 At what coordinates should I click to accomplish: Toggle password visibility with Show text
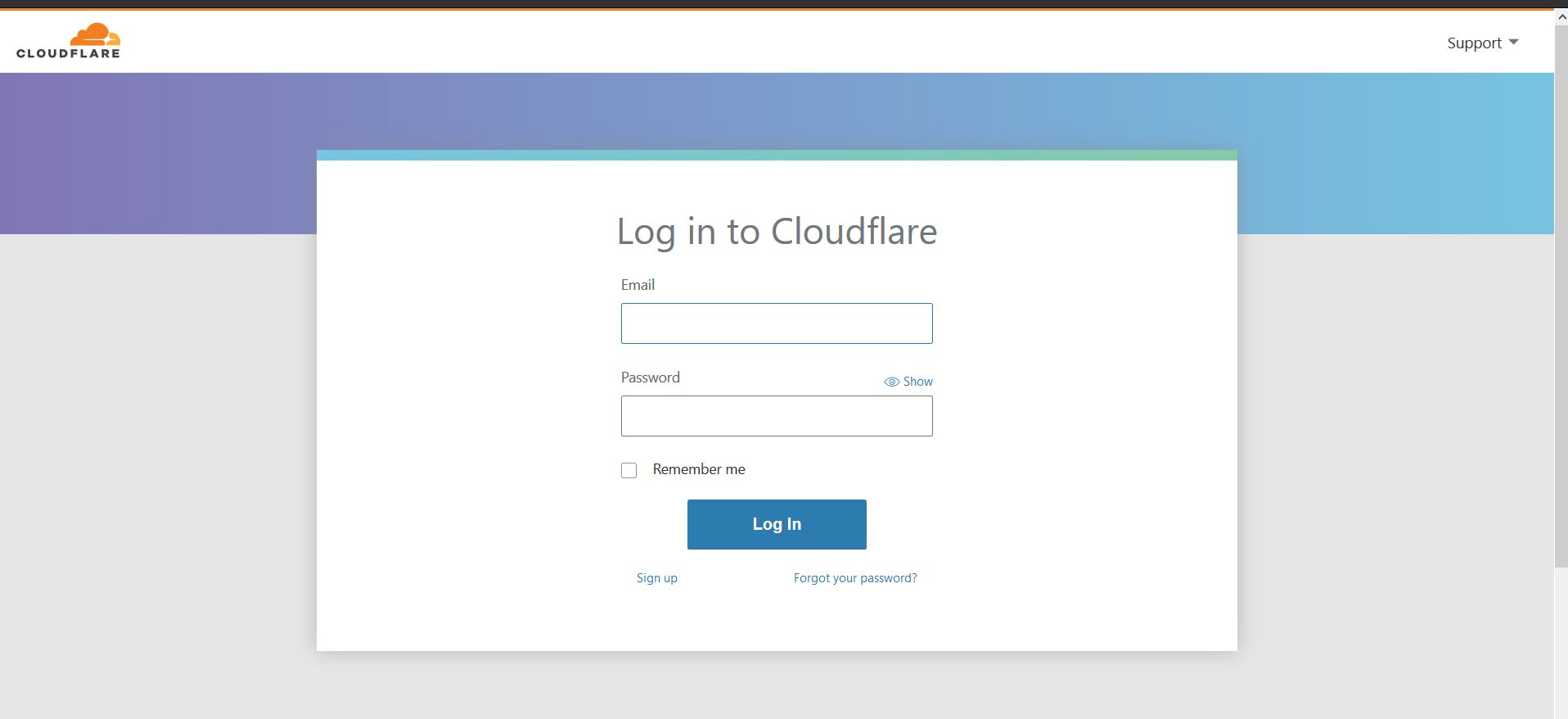point(917,382)
